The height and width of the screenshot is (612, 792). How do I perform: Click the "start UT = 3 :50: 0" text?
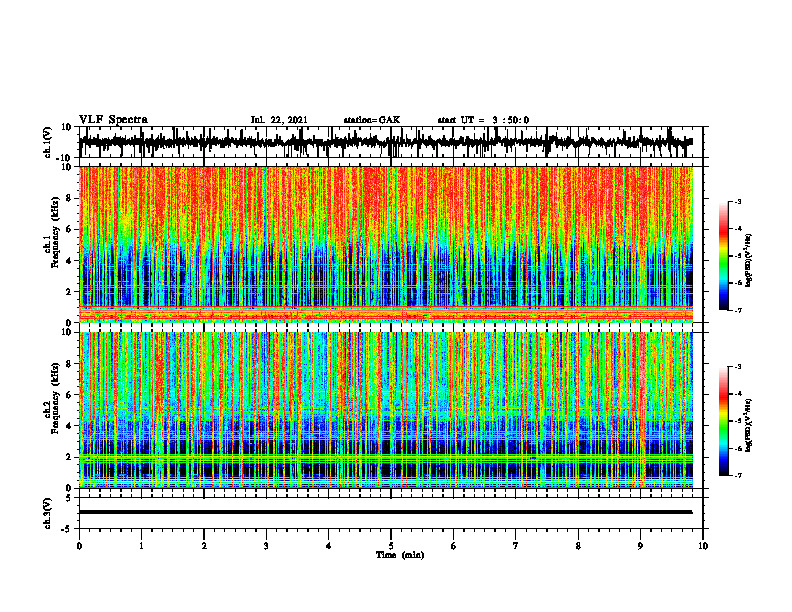click(483, 120)
